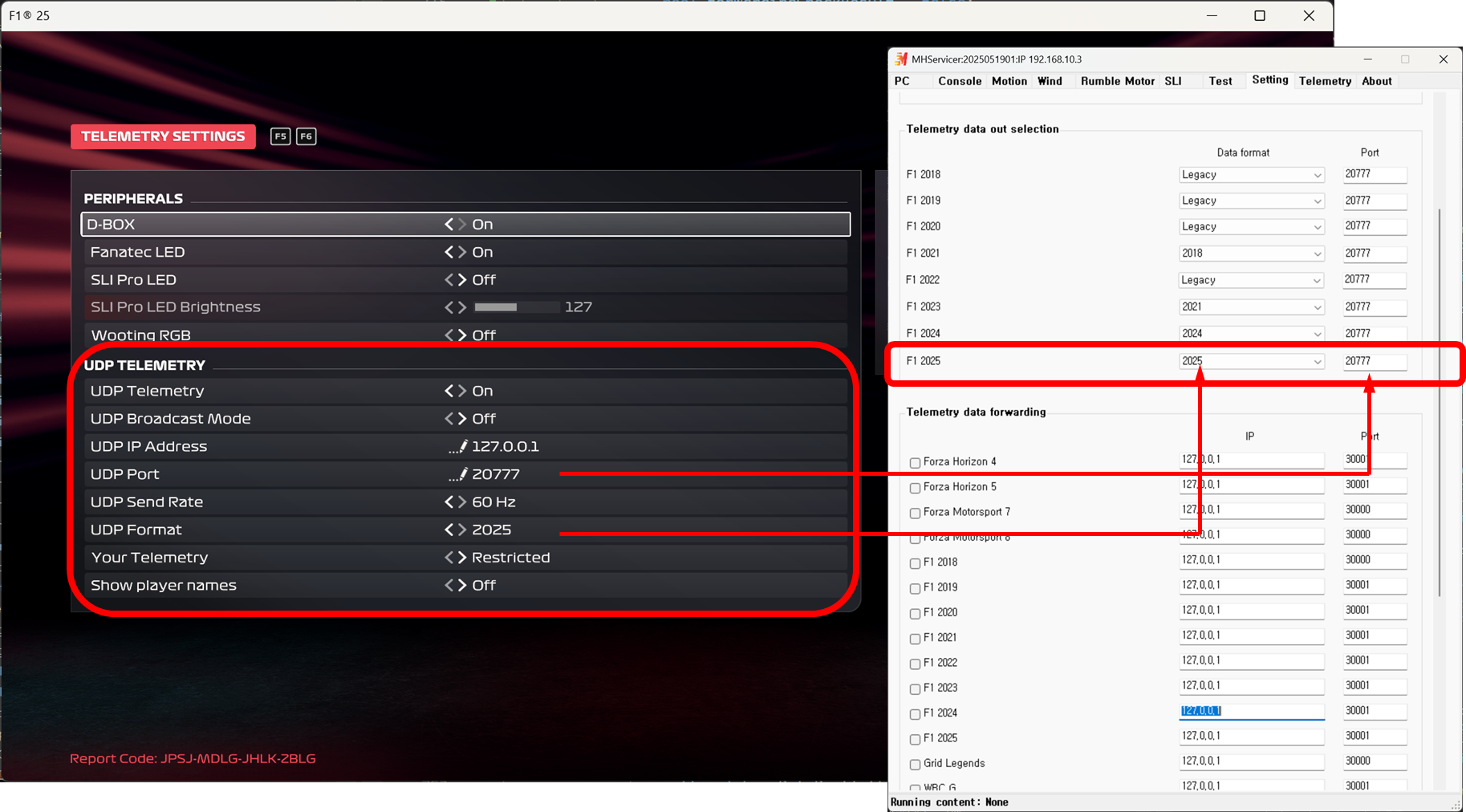This screenshot has height=812, width=1466.
Task: Click left arrow for SLI Pro LED Brightness
Action: (449, 307)
